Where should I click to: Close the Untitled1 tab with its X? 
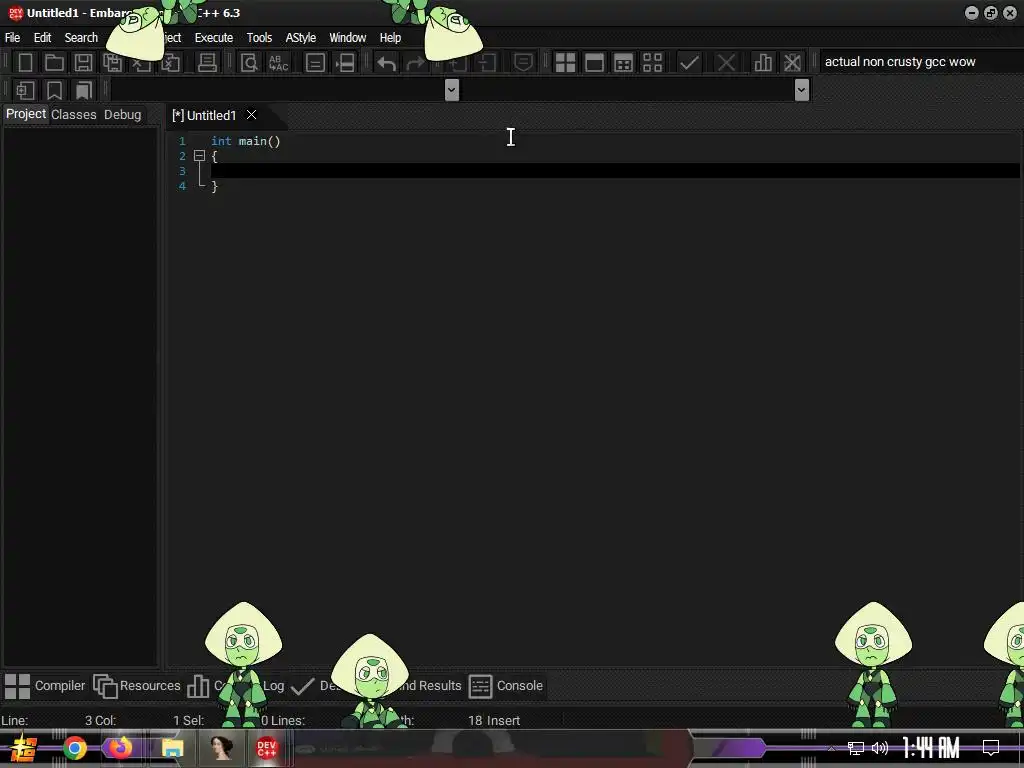coord(251,115)
